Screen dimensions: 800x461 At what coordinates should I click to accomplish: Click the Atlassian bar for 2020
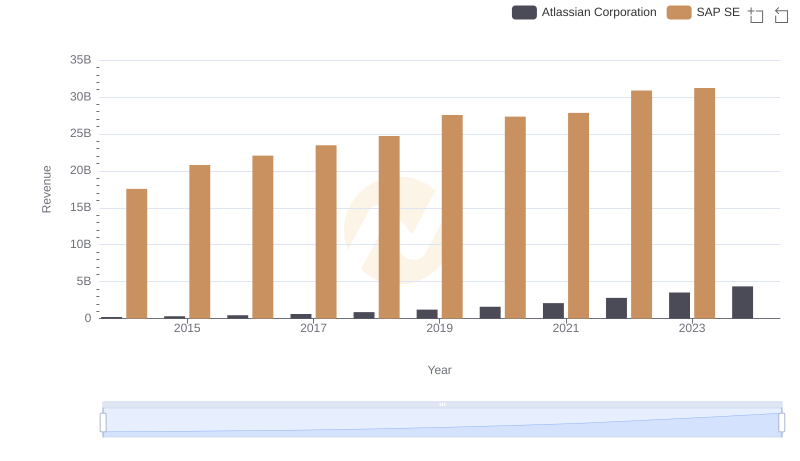(490, 313)
